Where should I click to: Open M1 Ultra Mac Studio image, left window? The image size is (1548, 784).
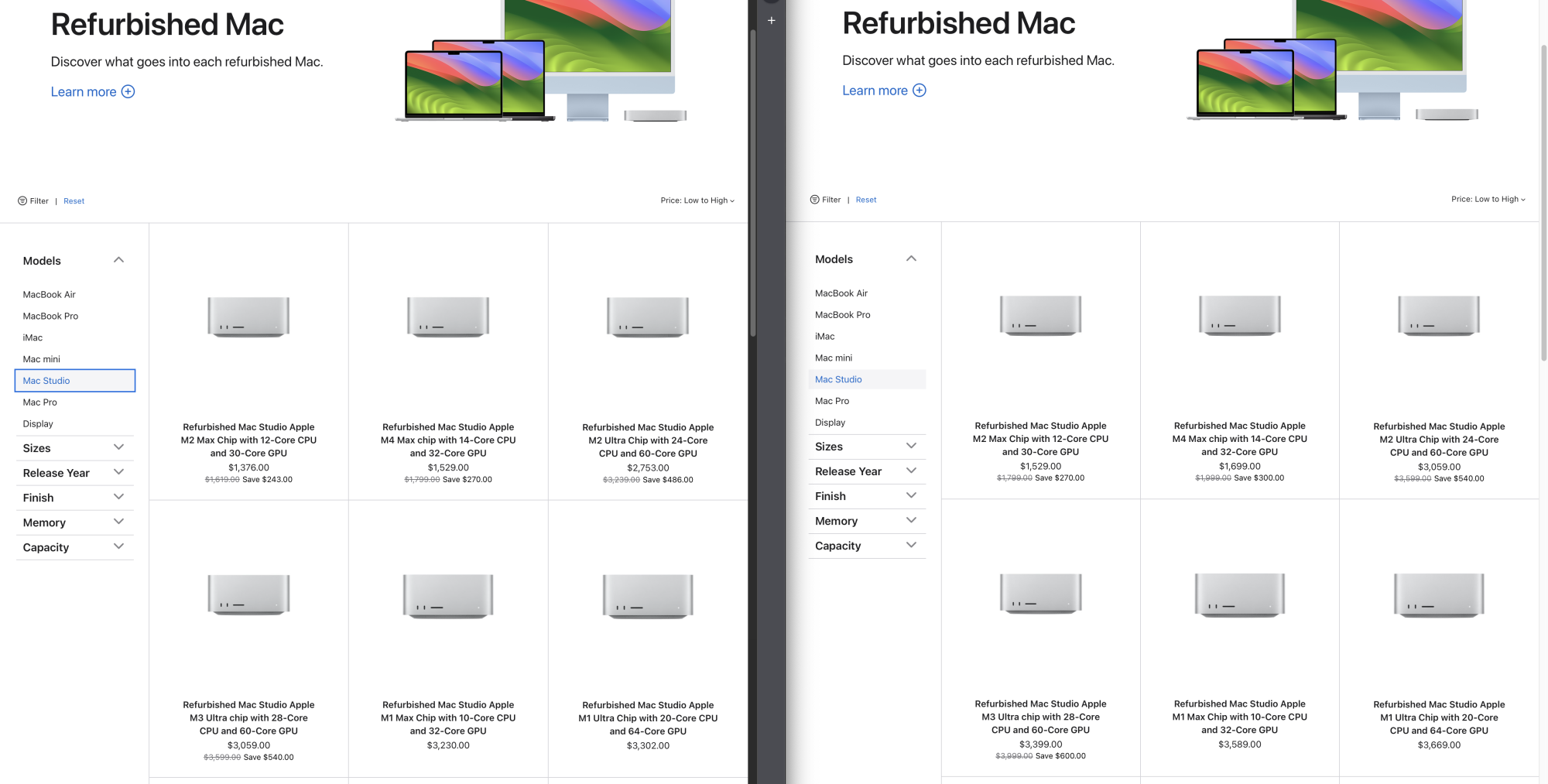point(648,596)
